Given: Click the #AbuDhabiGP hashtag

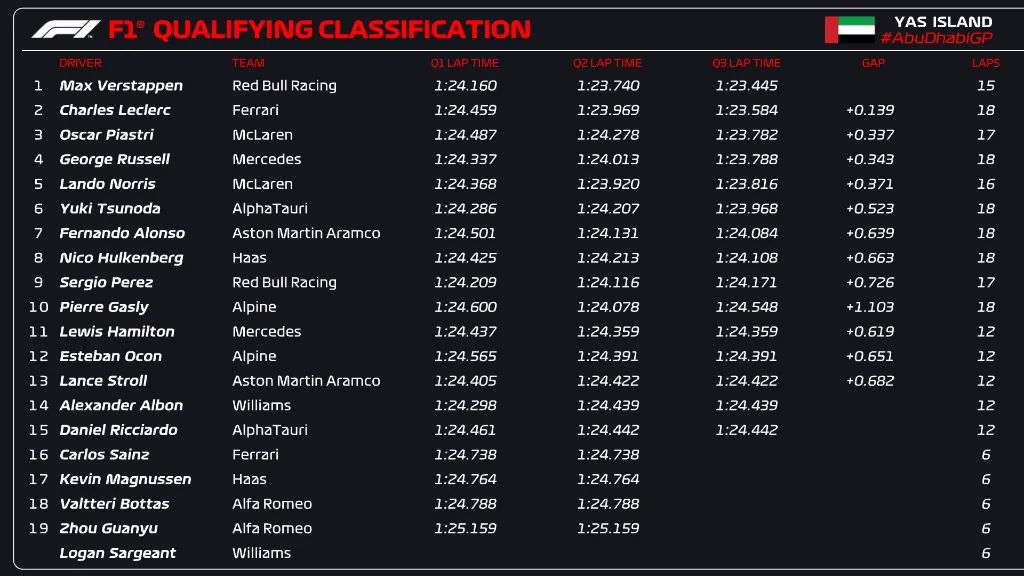Looking at the screenshot, I should [x=936, y=38].
